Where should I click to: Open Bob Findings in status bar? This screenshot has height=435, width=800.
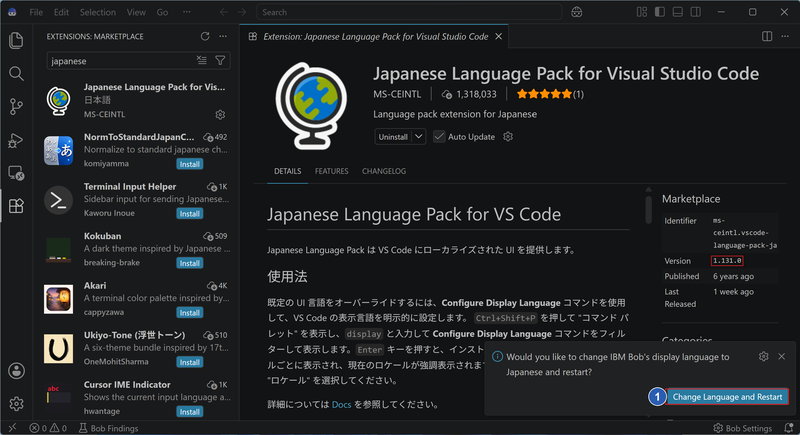[108, 428]
